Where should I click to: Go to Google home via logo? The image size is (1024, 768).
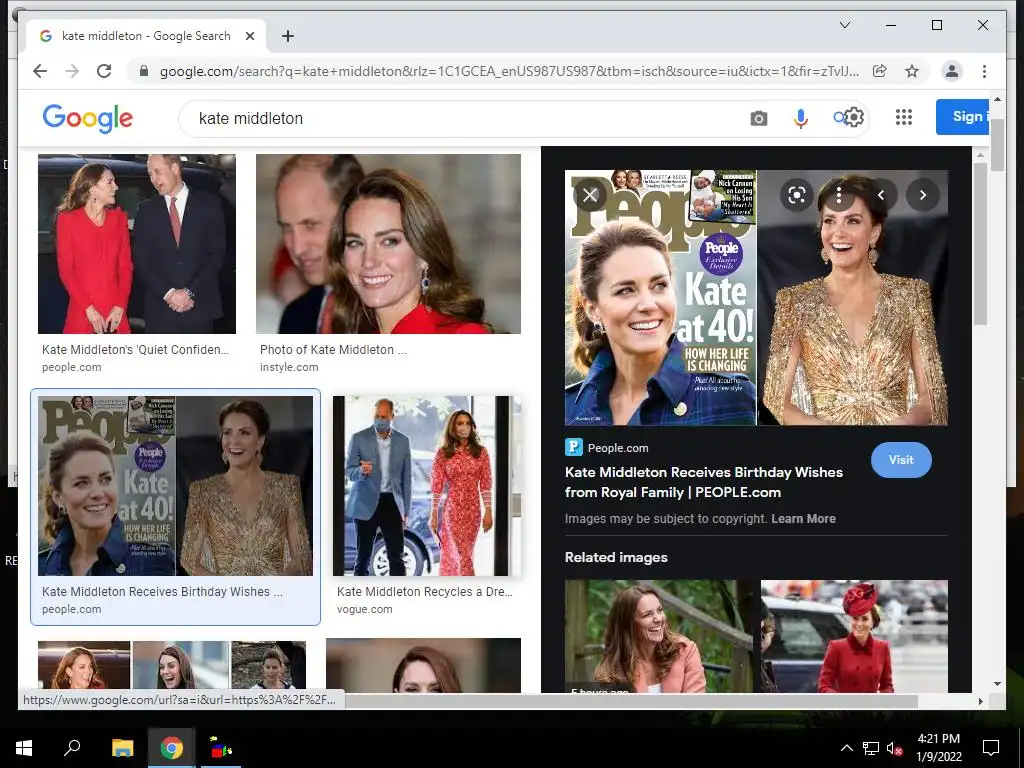pos(88,118)
